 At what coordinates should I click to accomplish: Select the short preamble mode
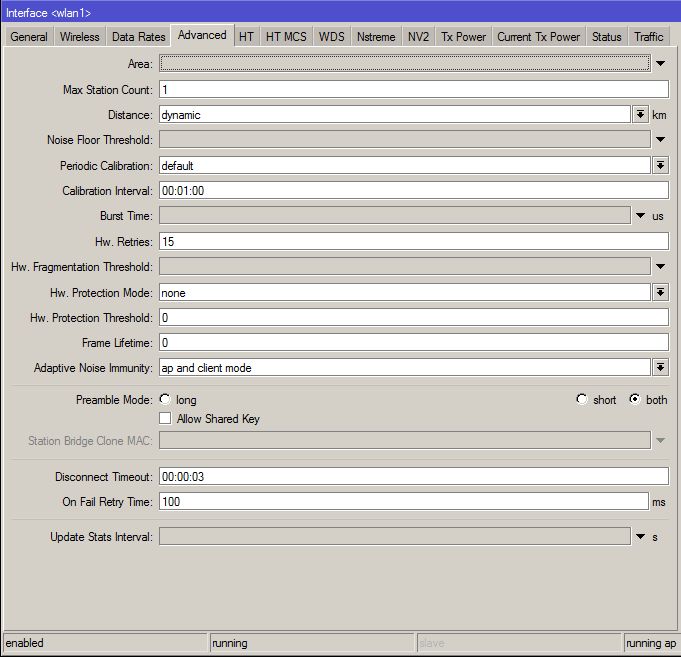(582, 400)
